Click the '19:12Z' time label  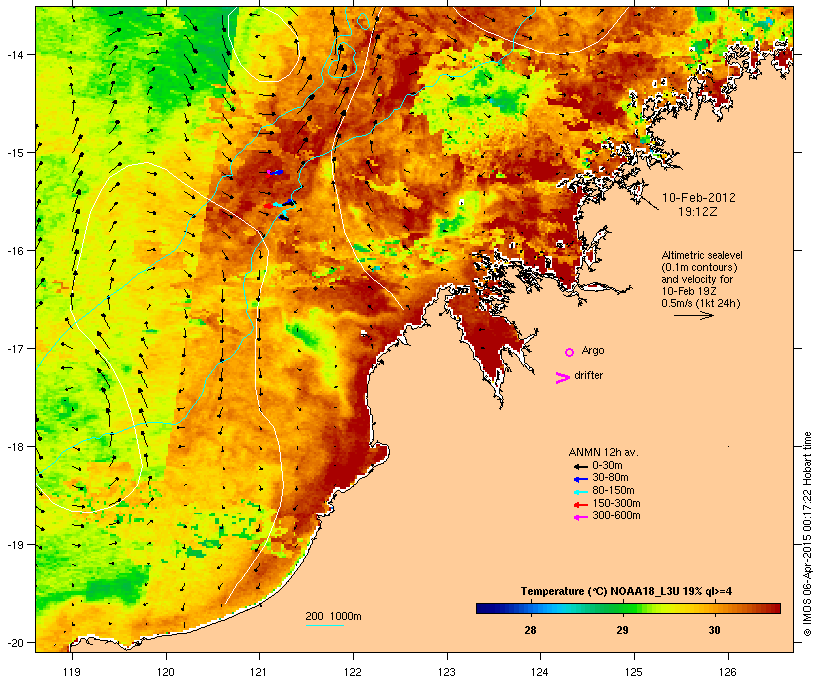coord(698,212)
